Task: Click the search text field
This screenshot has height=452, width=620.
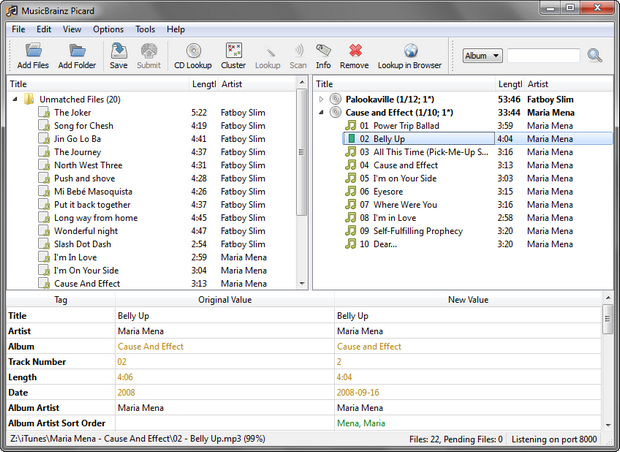Action: pos(543,56)
